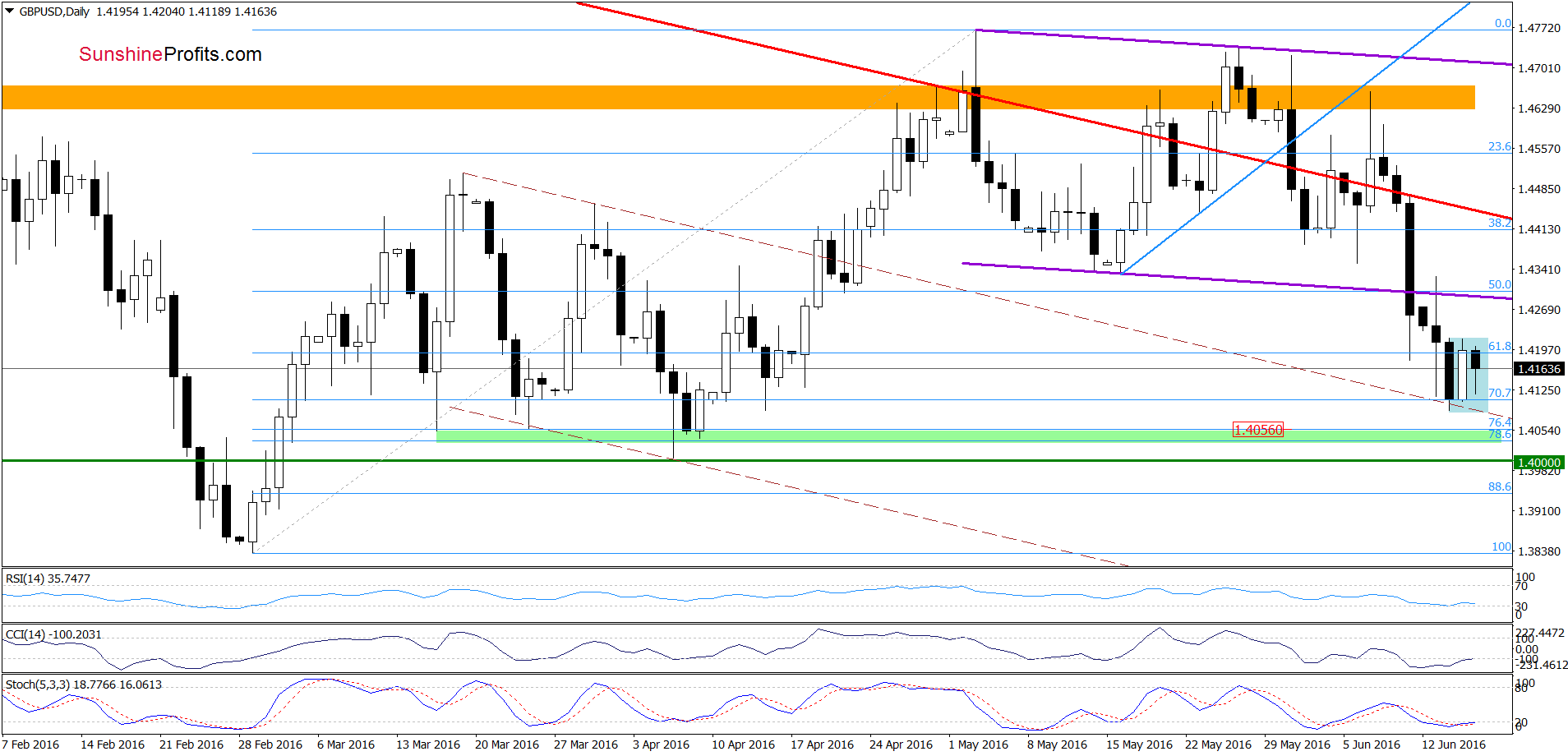Viewport: 1568px width, 756px height.
Task: Click the 29 May 2016 date label
Action: click(1297, 744)
